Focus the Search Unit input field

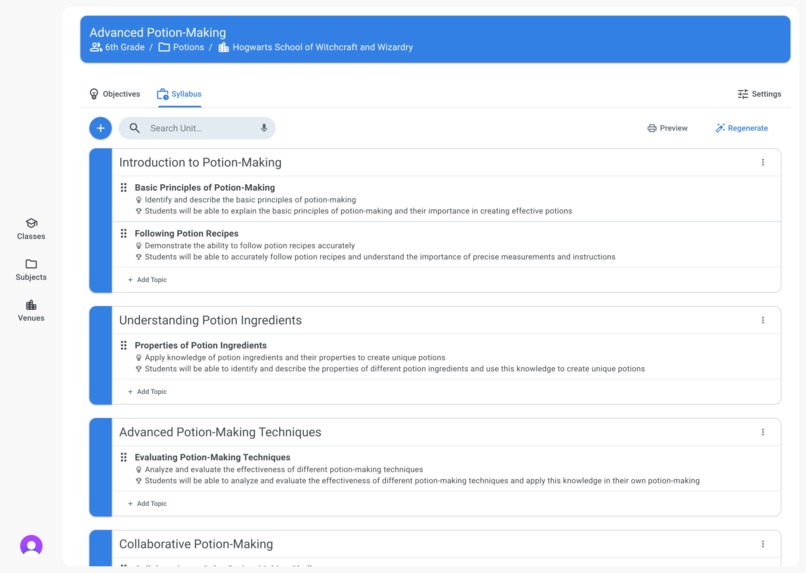point(197,128)
